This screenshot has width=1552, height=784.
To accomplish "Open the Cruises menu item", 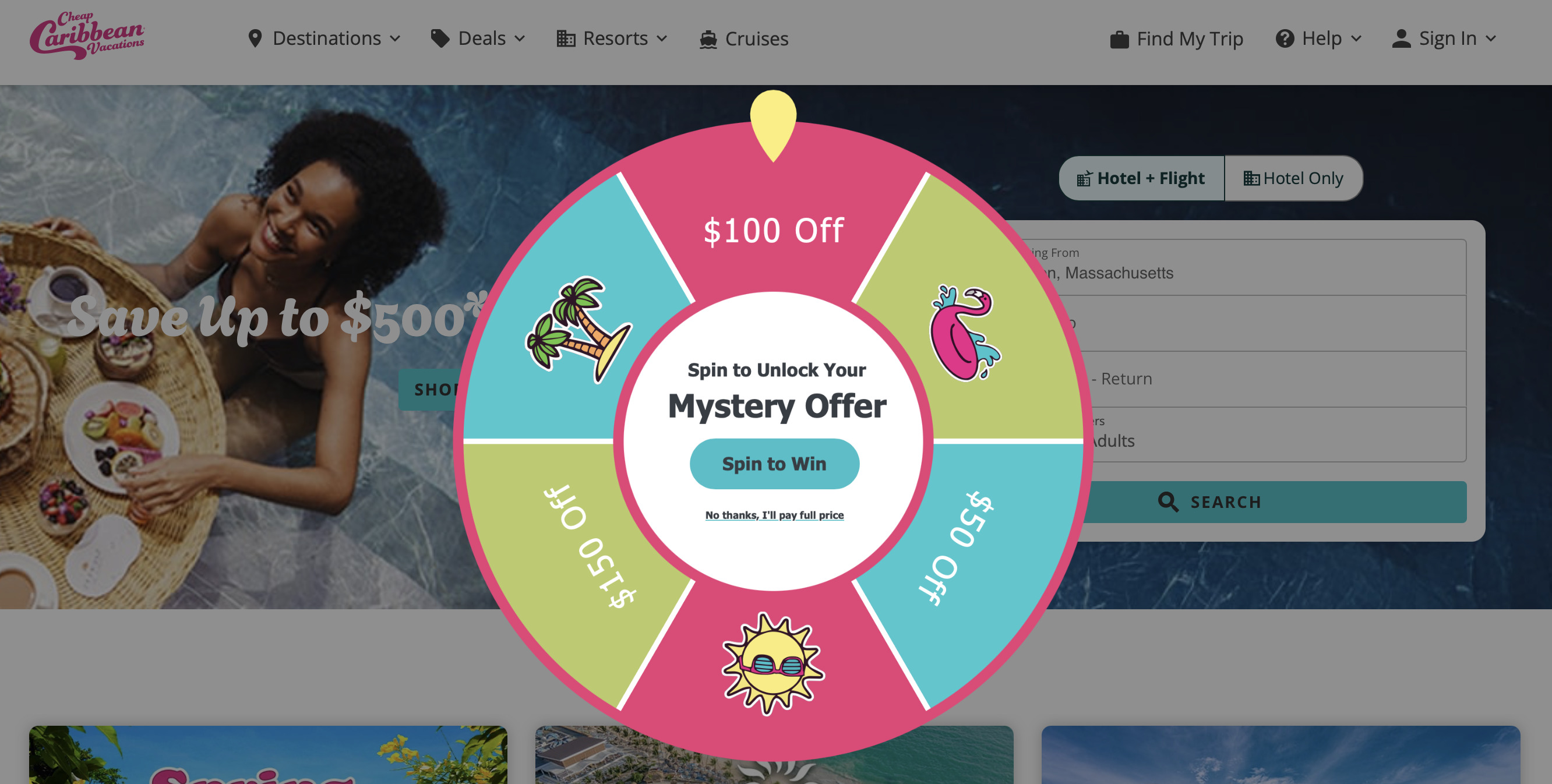I will coord(744,39).
